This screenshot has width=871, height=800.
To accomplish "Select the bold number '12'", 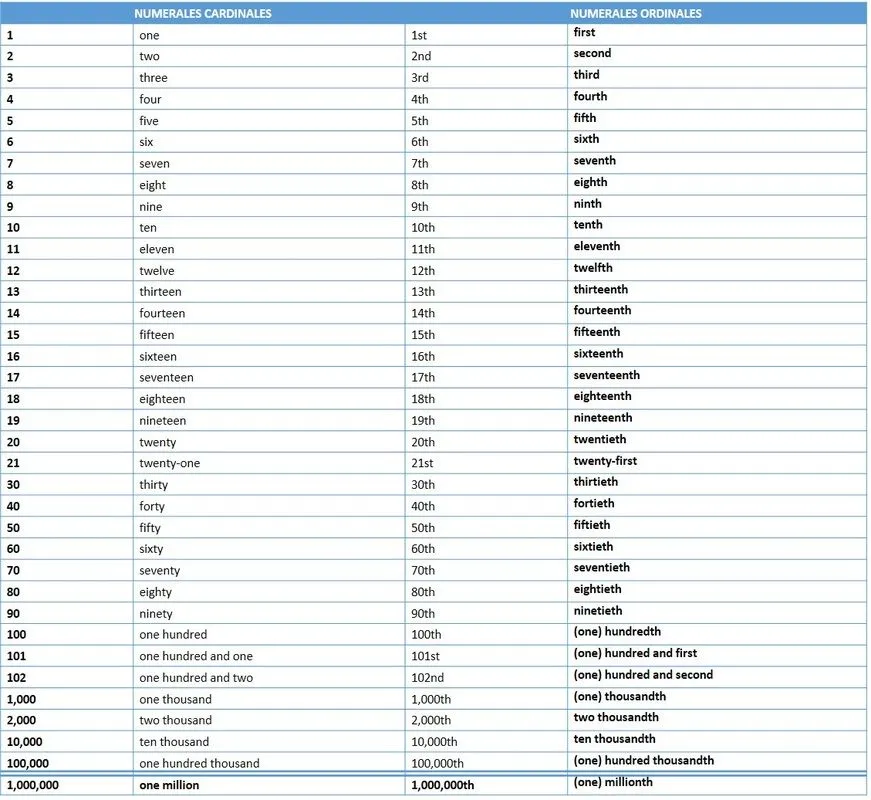I will click(13, 271).
